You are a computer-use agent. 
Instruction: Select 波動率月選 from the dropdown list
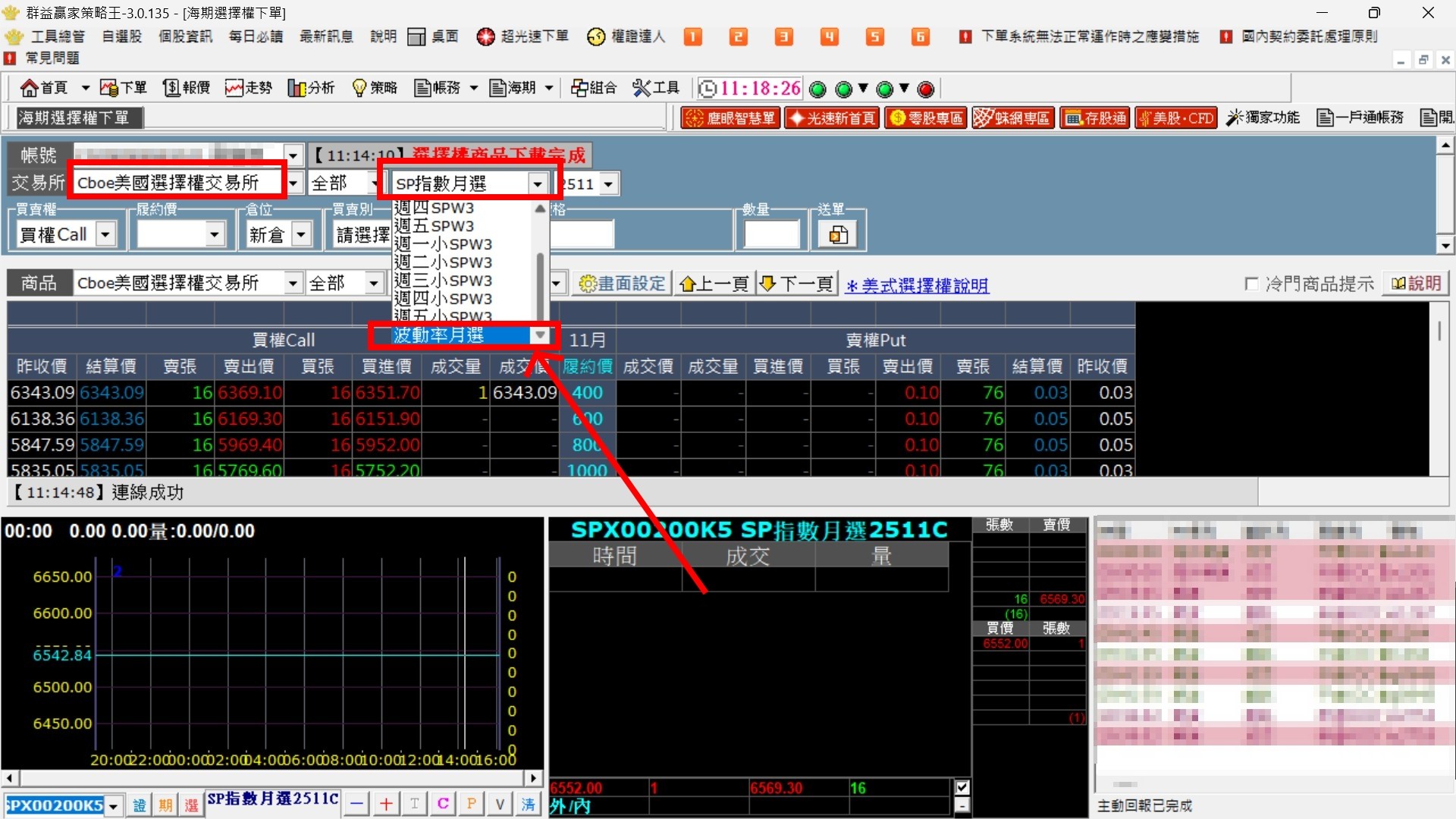[x=438, y=335]
